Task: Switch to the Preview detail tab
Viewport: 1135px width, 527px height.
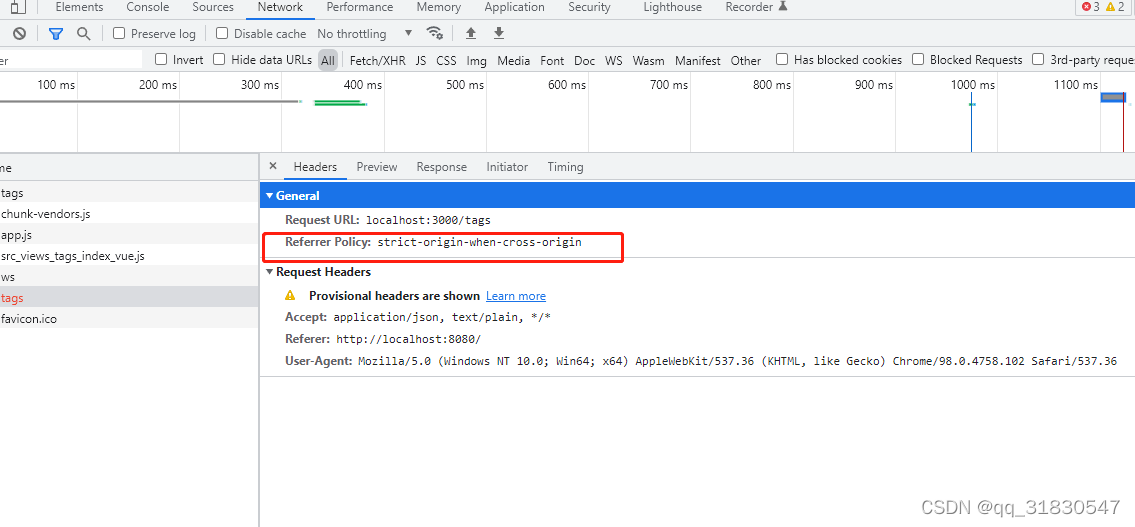Action: coord(376,166)
